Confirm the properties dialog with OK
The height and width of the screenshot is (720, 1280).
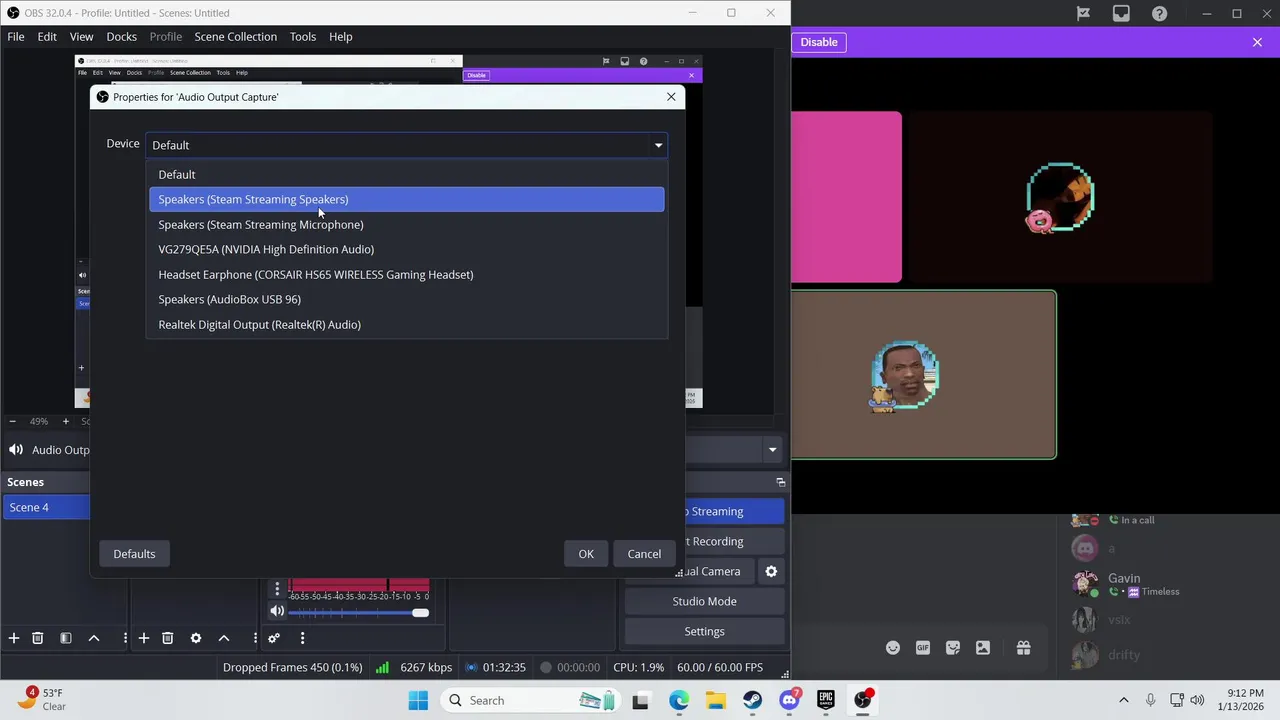click(x=586, y=554)
